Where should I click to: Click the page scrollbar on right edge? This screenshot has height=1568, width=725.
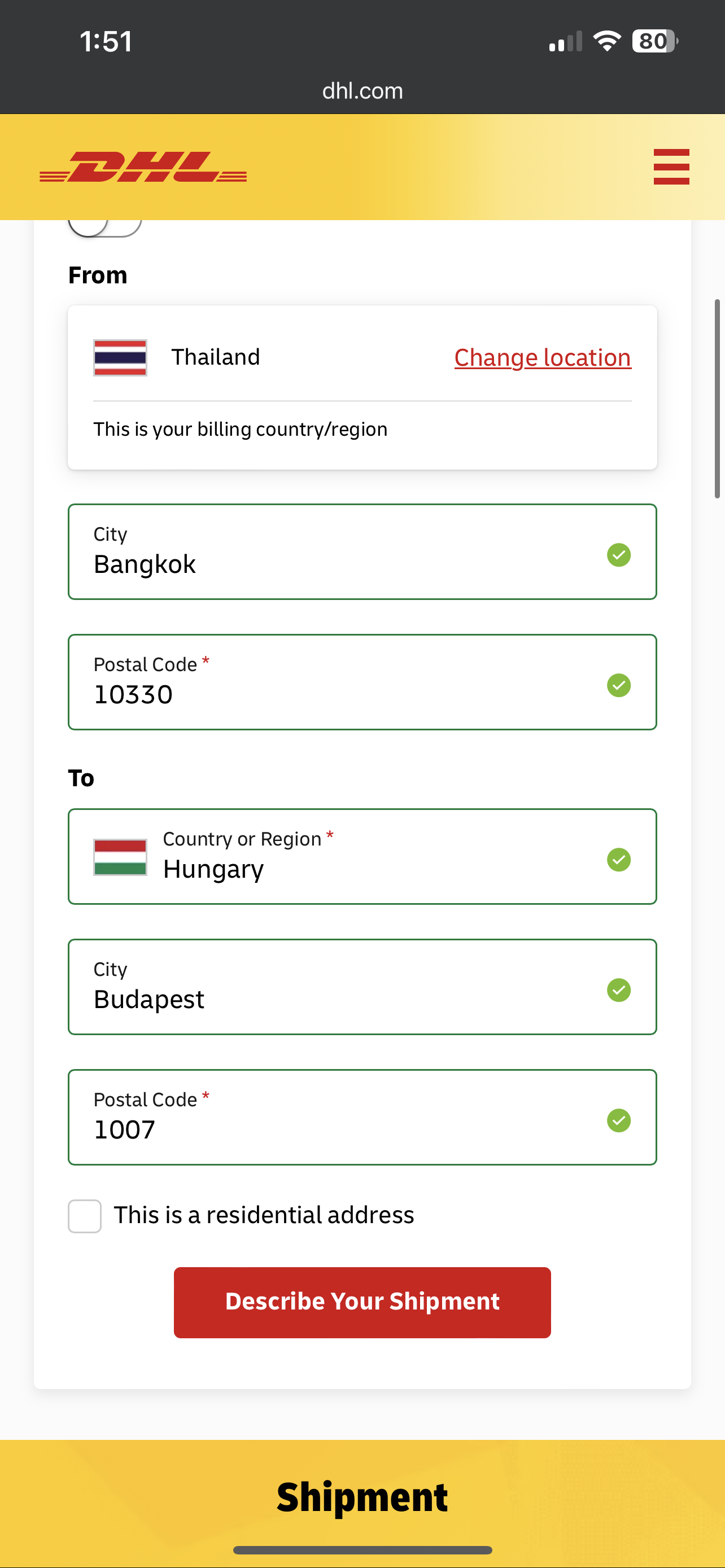(x=717, y=398)
